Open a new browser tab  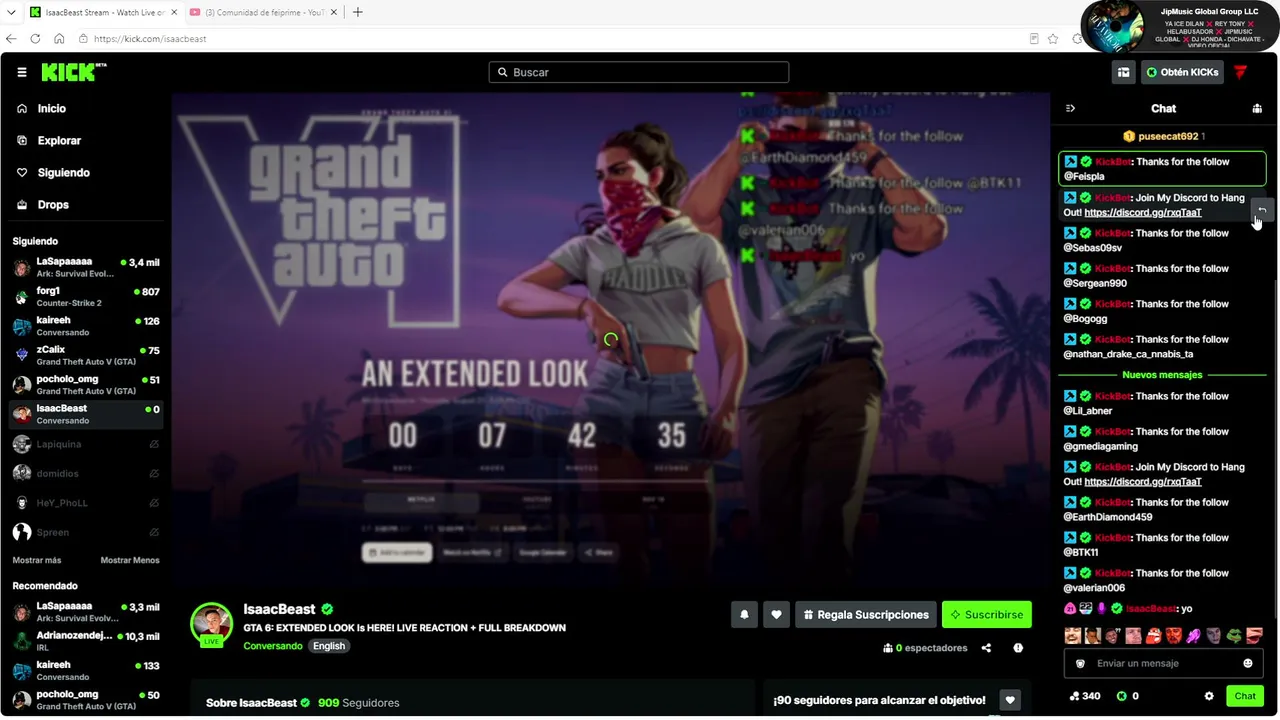click(x=358, y=12)
